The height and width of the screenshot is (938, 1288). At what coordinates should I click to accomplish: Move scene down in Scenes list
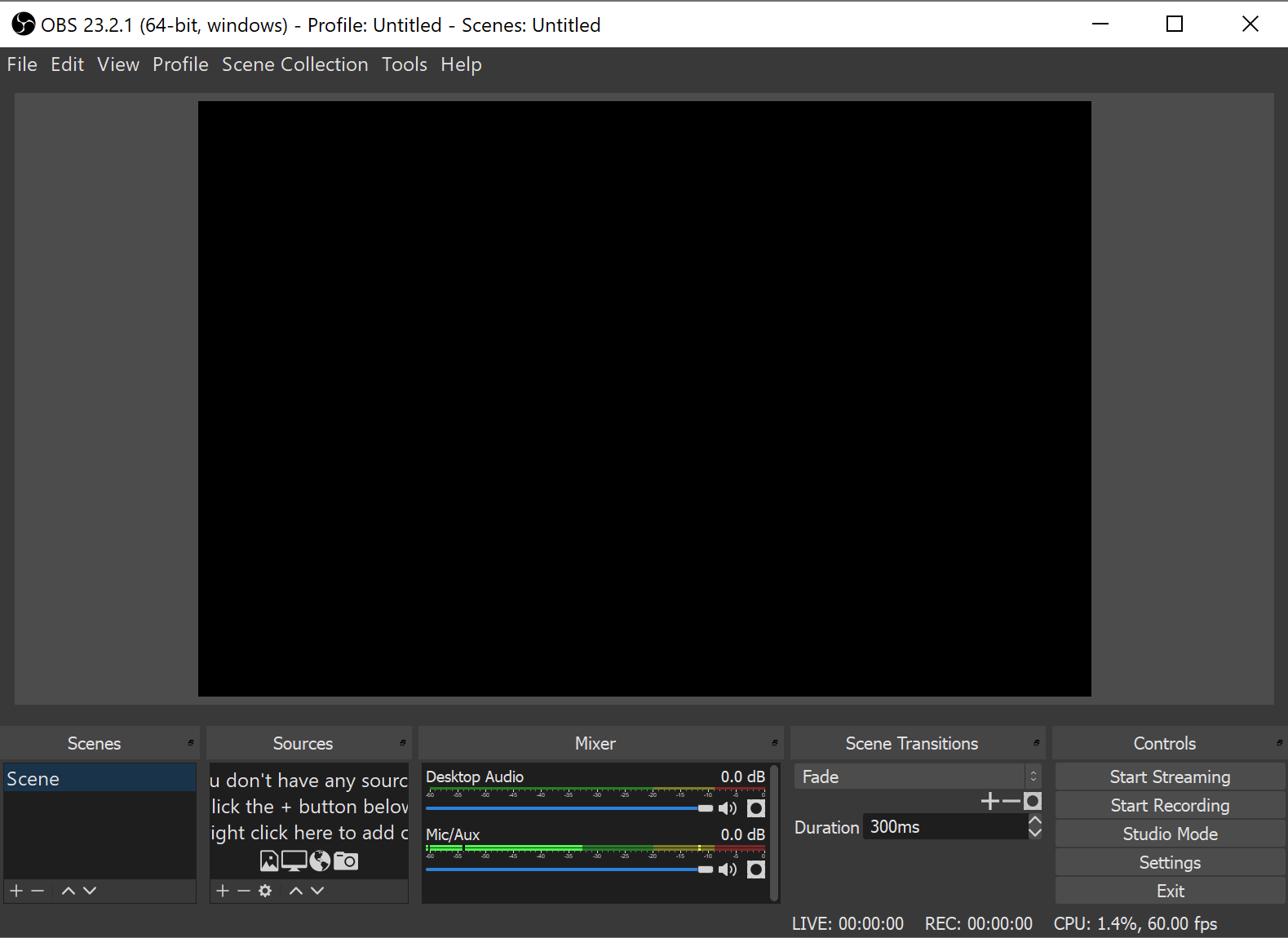(90, 891)
